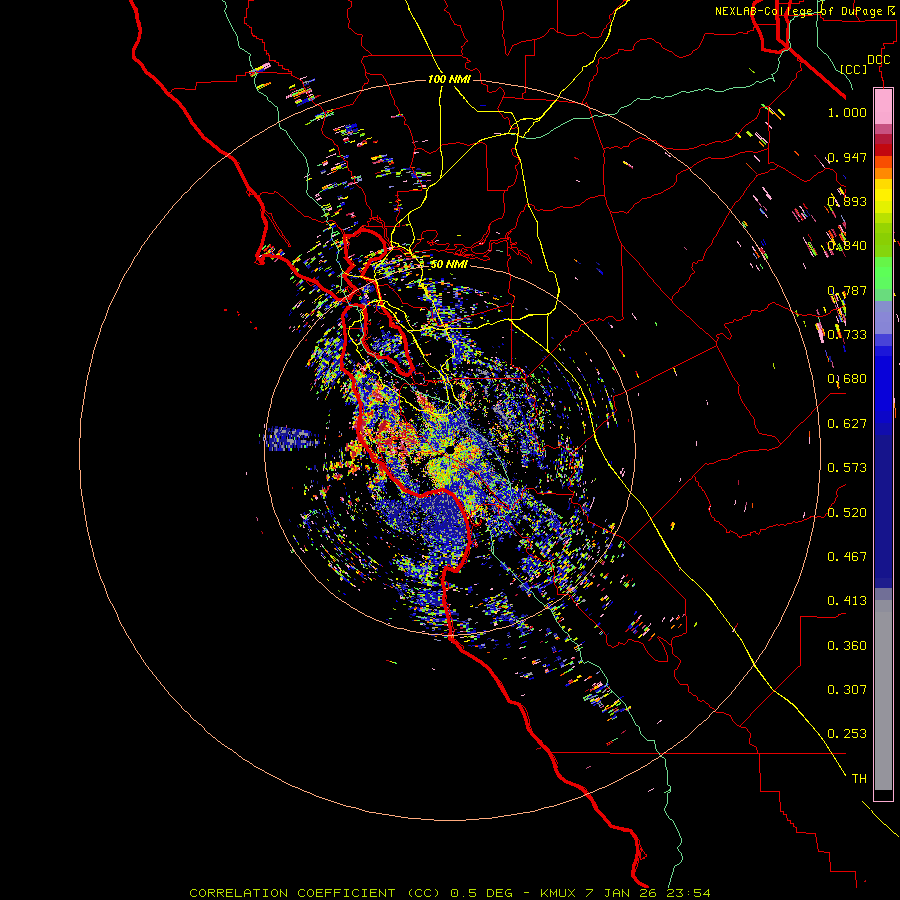Select the 0.680 legend value
This screenshot has height=900, width=900.
click(847, 379)
